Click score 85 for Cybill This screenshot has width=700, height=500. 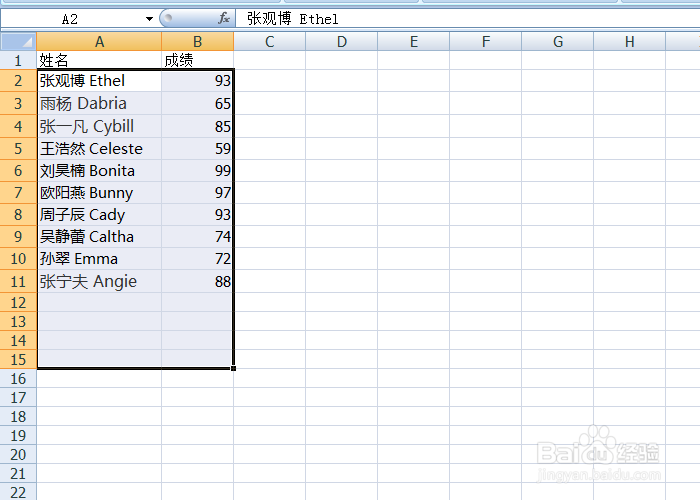[197, 126]
